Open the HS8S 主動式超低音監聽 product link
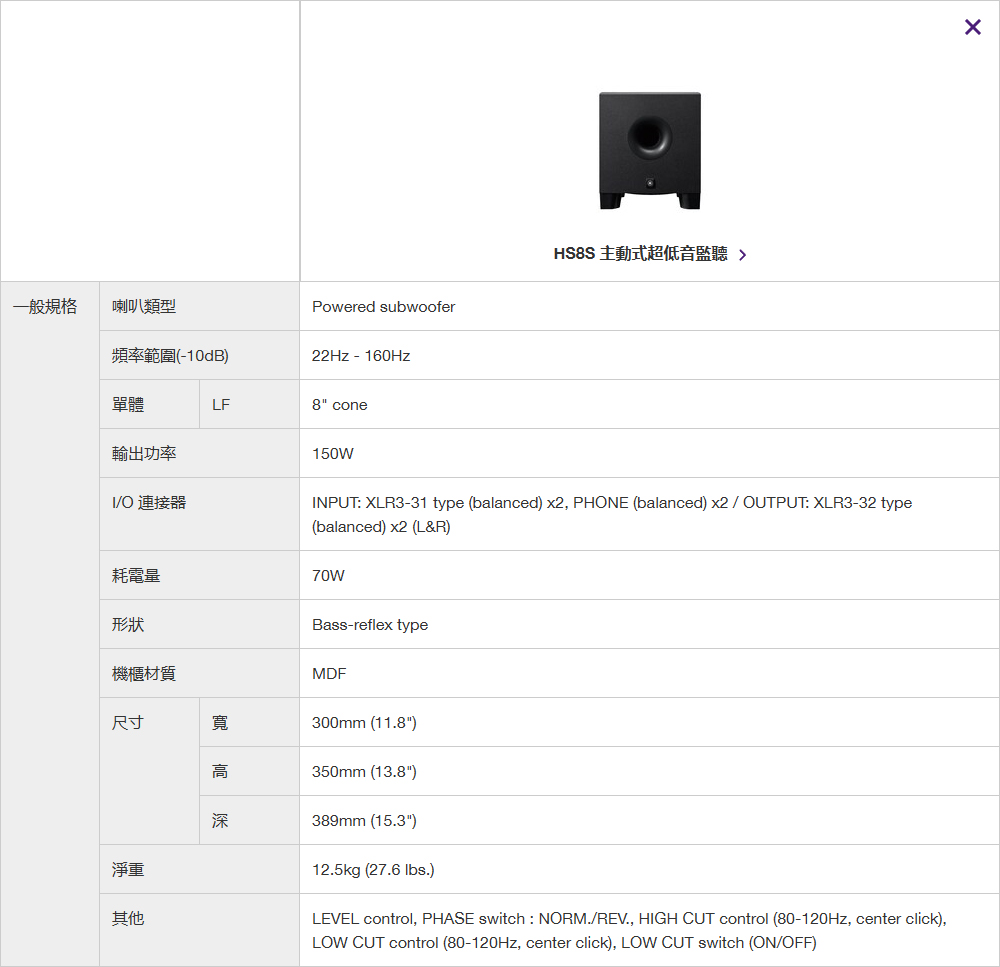Viewport: 1000px width, 967px height. [x=640, y=254]
